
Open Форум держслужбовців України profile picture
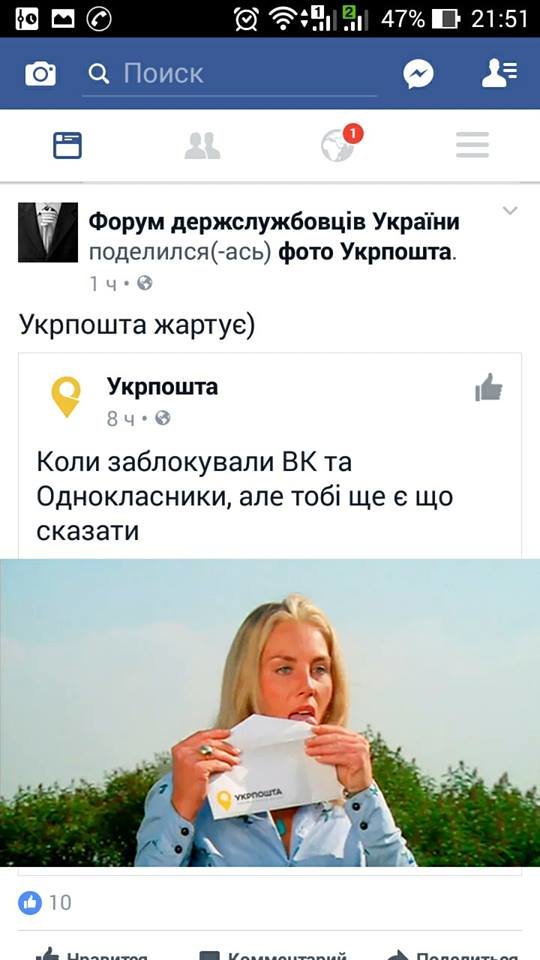click(x=48, y=232)
